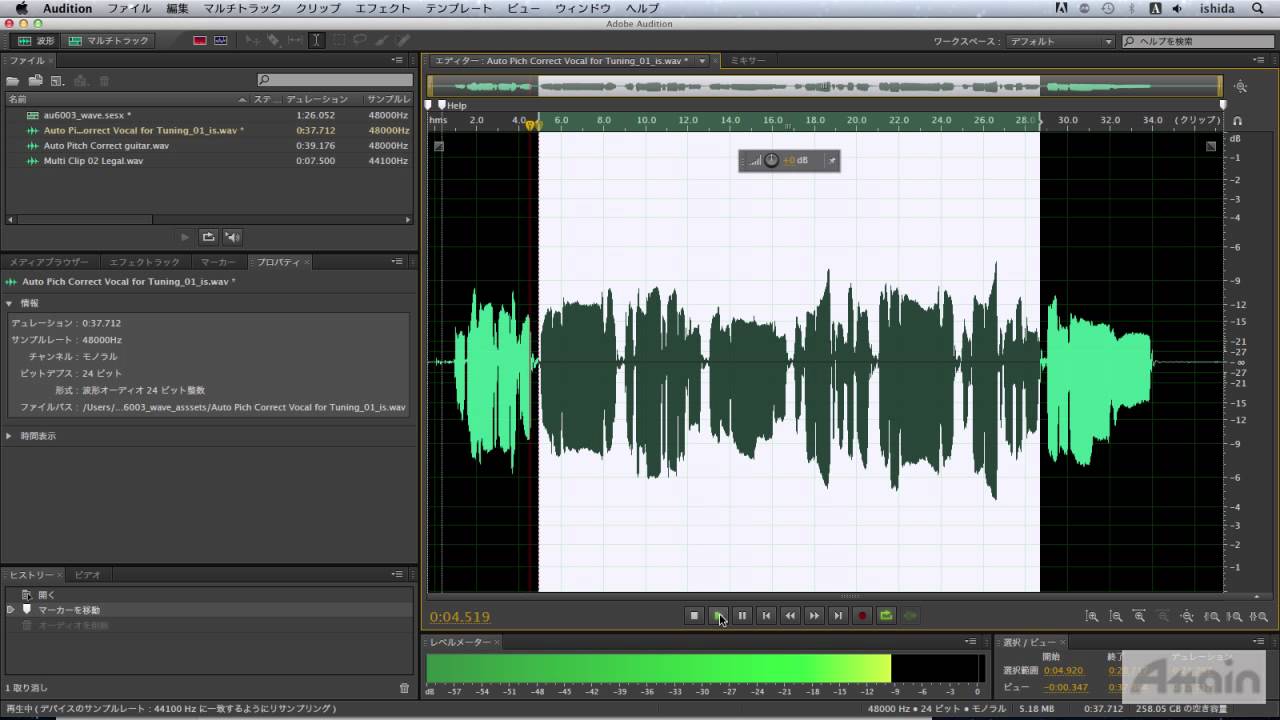Open the ビデオ tab
Viewport: 1280px width, 720px height.
point(87,575)
